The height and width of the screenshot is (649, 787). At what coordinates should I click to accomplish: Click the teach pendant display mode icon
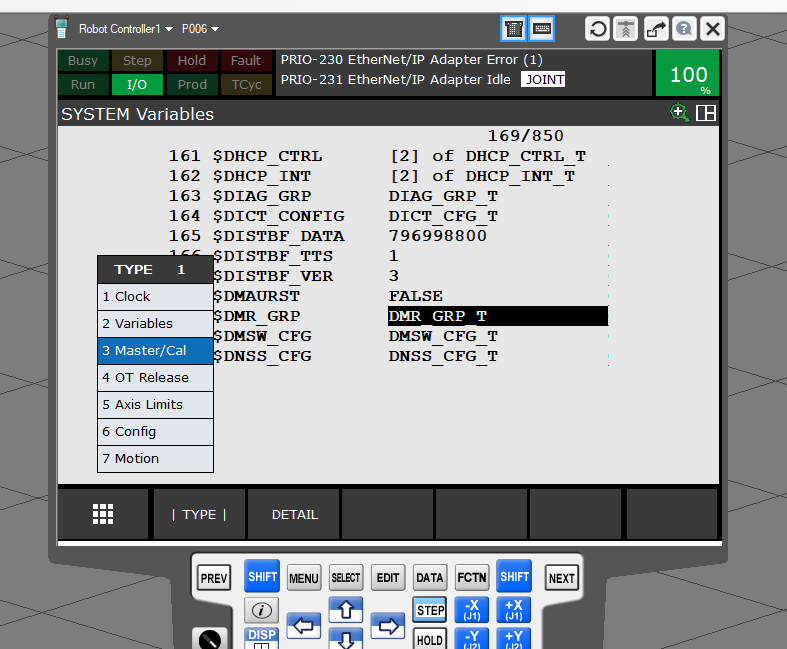(x=514, y=28)
